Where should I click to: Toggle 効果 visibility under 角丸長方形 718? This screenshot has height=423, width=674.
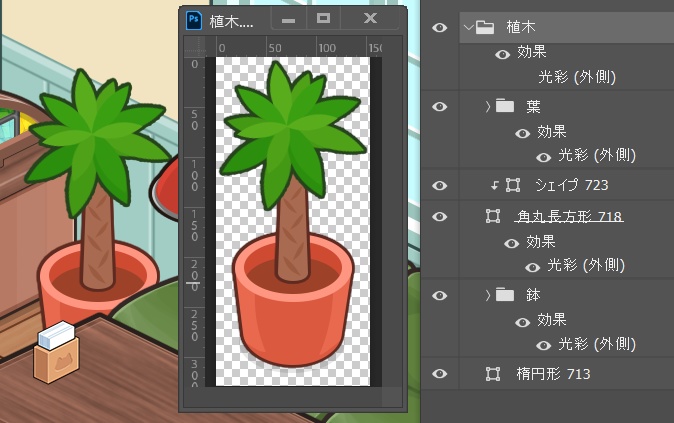pos(512,243)
